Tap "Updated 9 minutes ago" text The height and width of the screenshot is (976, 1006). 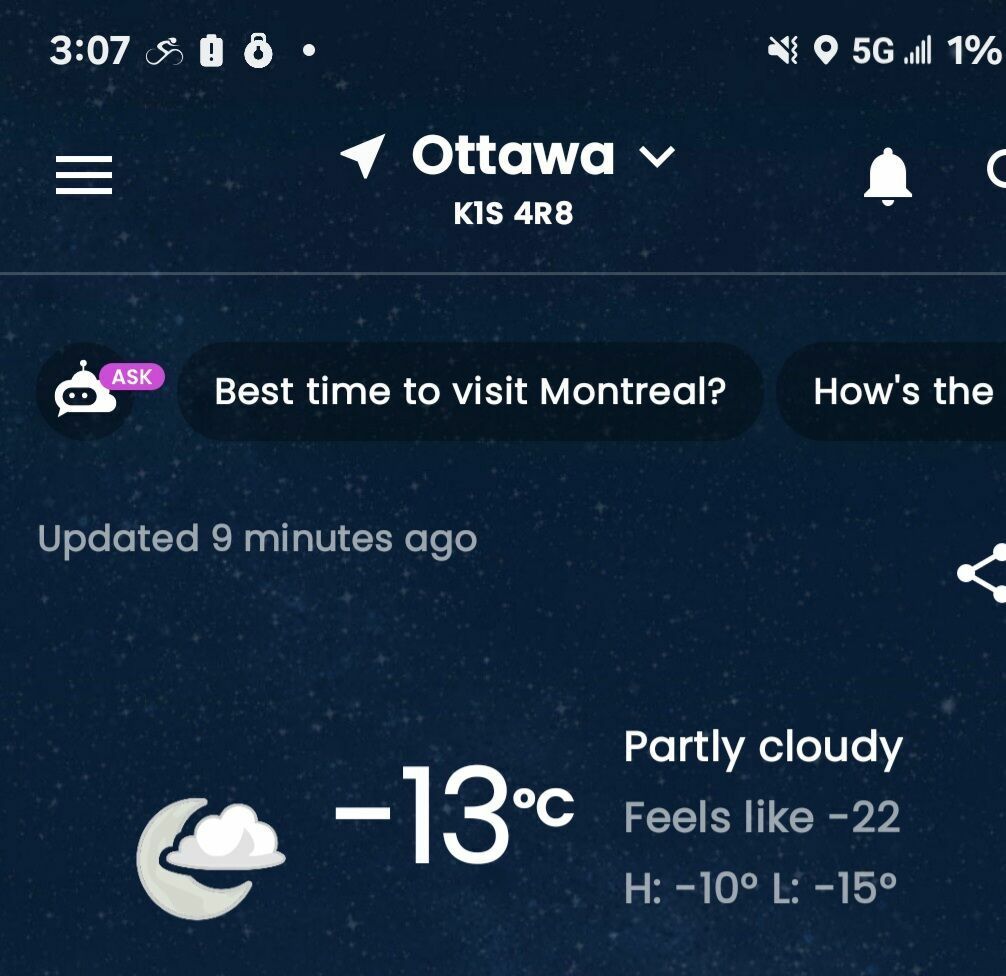click(x=257, y=539)
